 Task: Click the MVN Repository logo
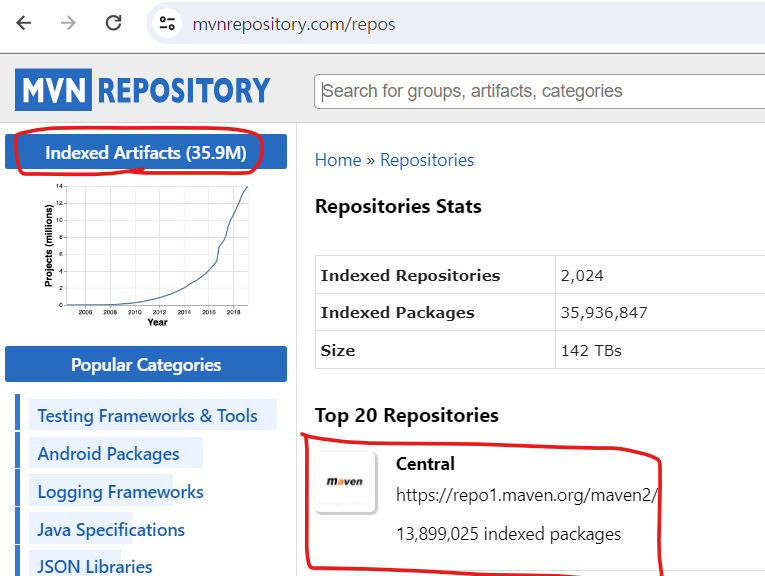click(x=142, y=90)
